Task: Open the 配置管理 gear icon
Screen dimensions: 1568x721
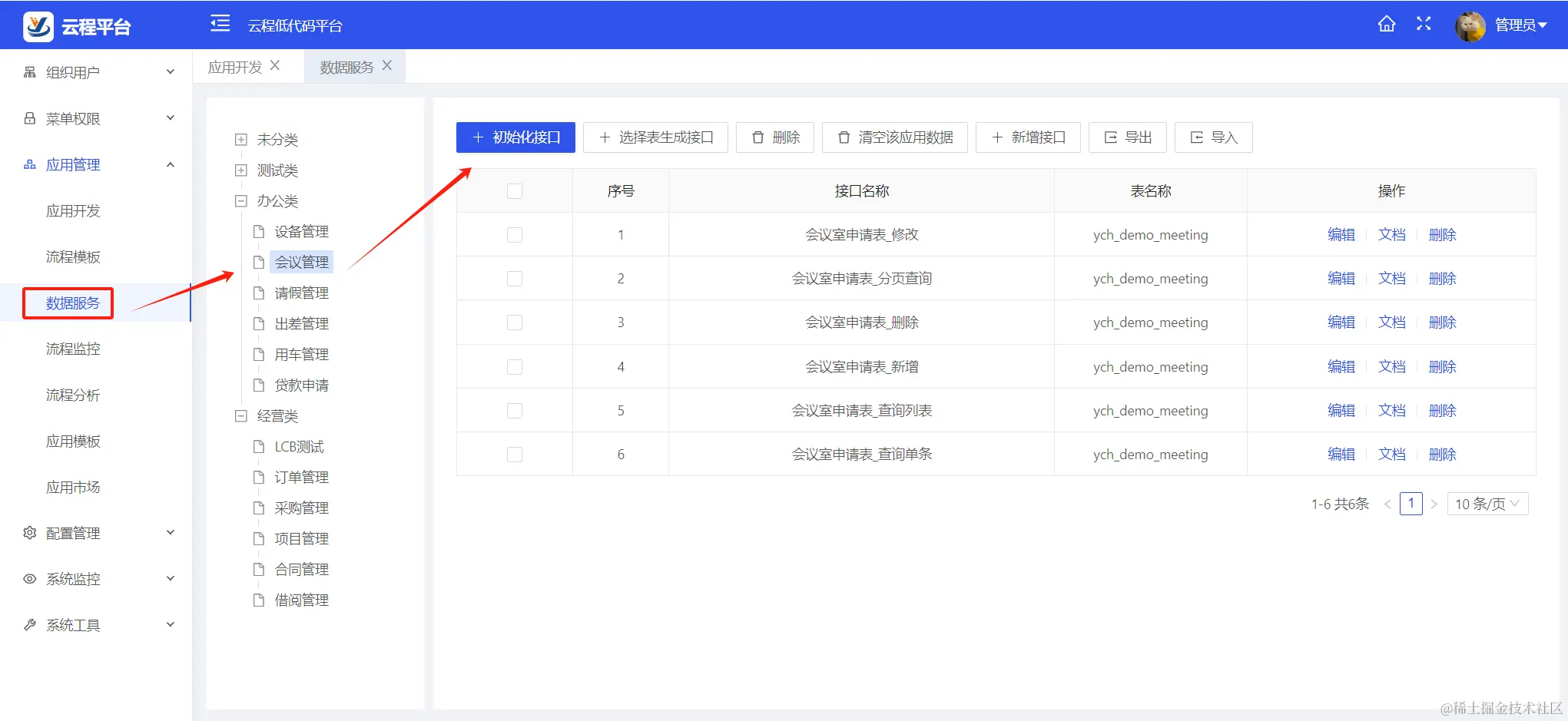Action: [28, 532]
